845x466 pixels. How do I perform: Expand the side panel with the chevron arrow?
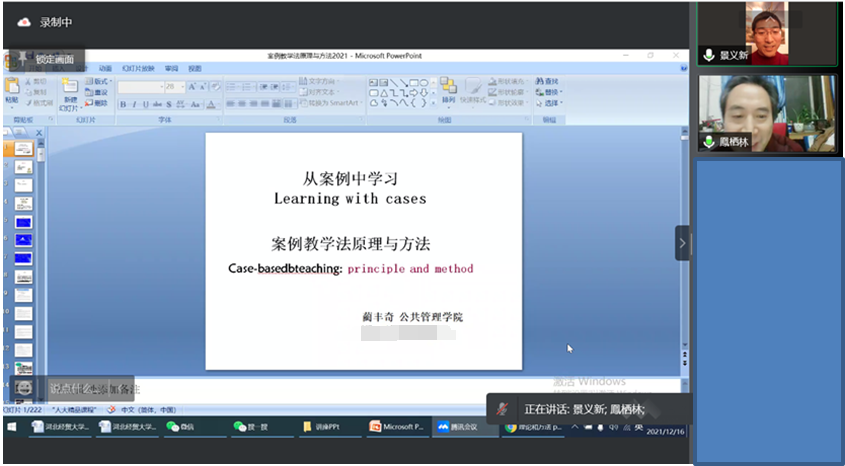[683, 243]
